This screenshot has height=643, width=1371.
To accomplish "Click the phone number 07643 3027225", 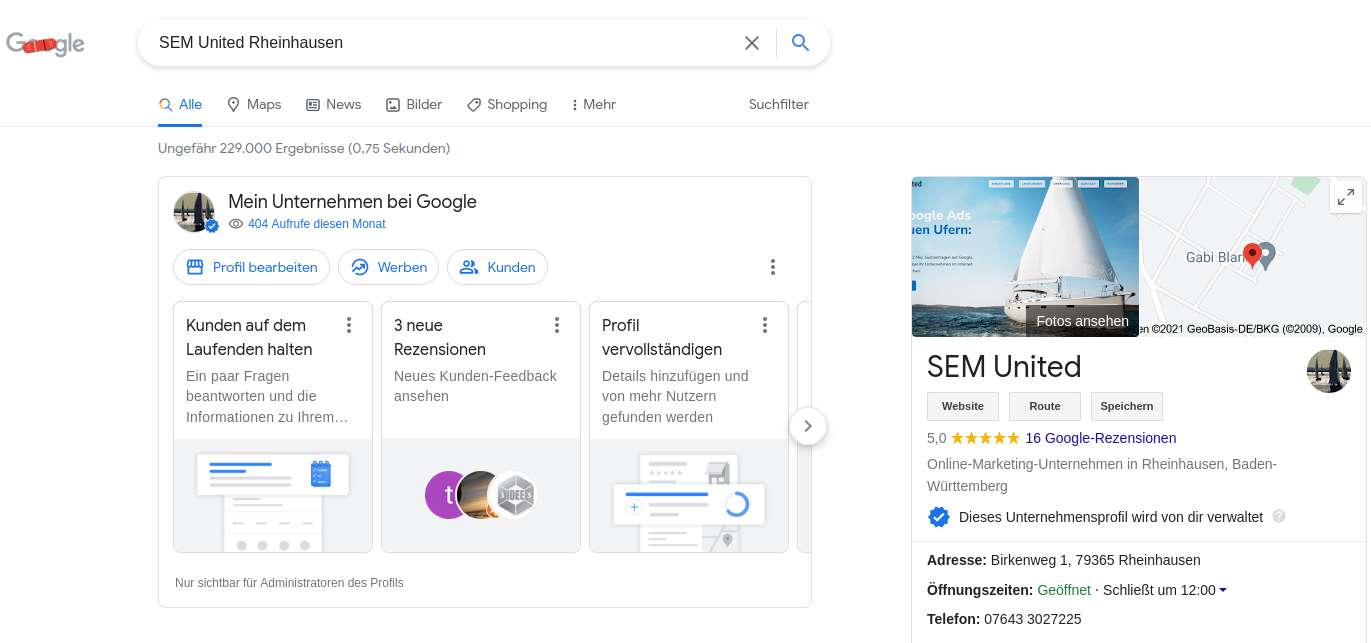I will (1033, 619).
